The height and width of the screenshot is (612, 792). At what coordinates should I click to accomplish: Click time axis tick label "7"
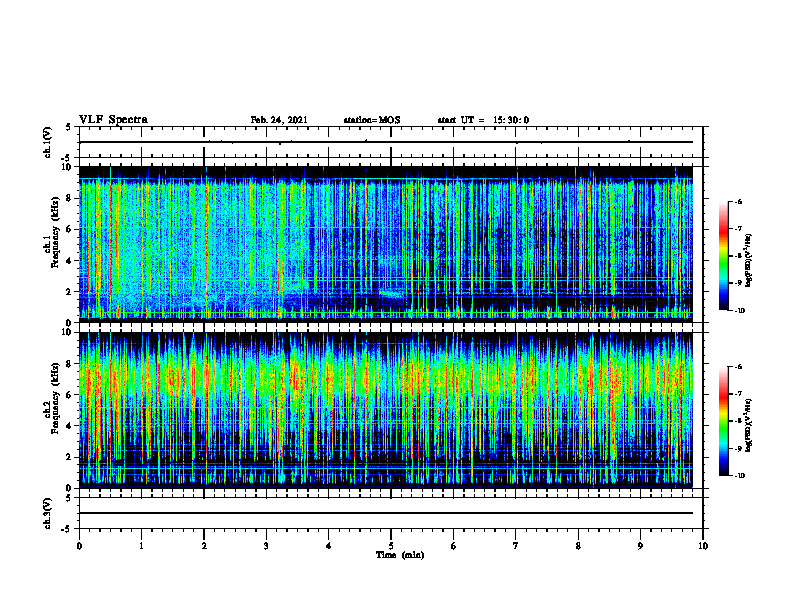coord(516,546)
